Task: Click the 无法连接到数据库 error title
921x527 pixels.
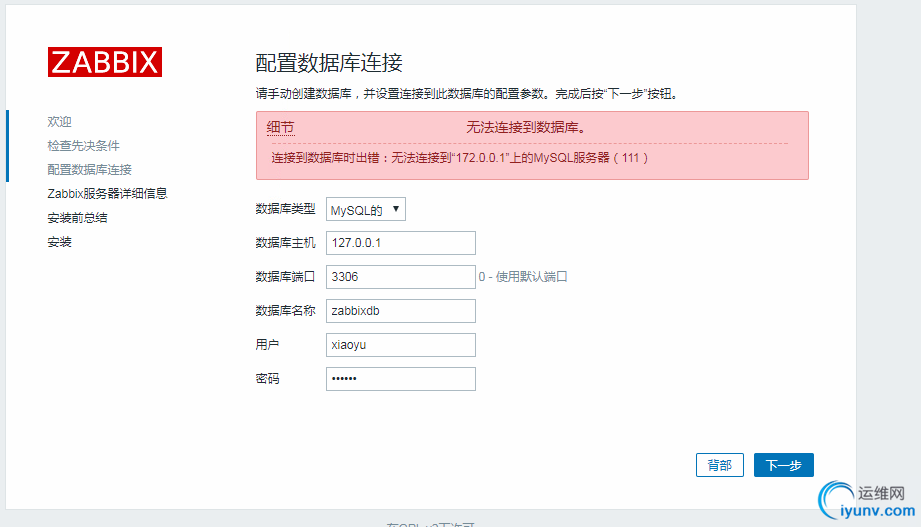Action: pyautogui.click(x=526, y=127)
